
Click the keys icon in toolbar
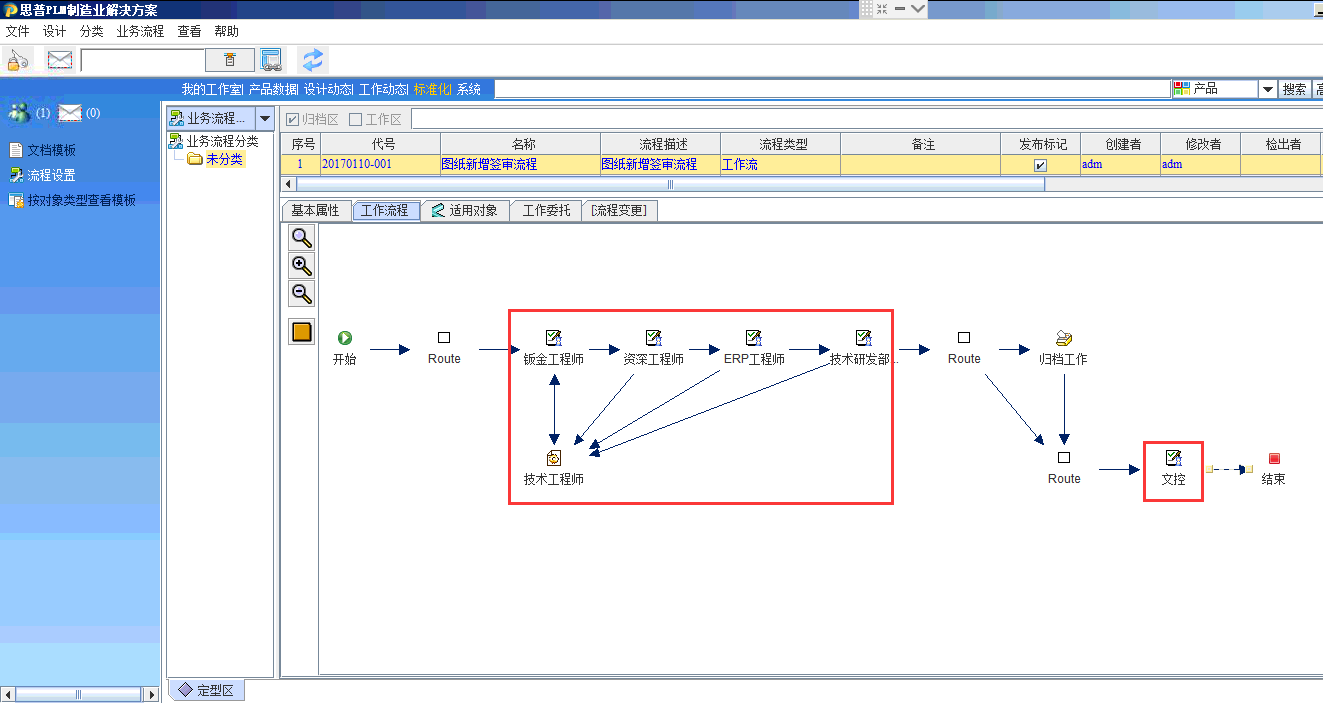(18, 60)
